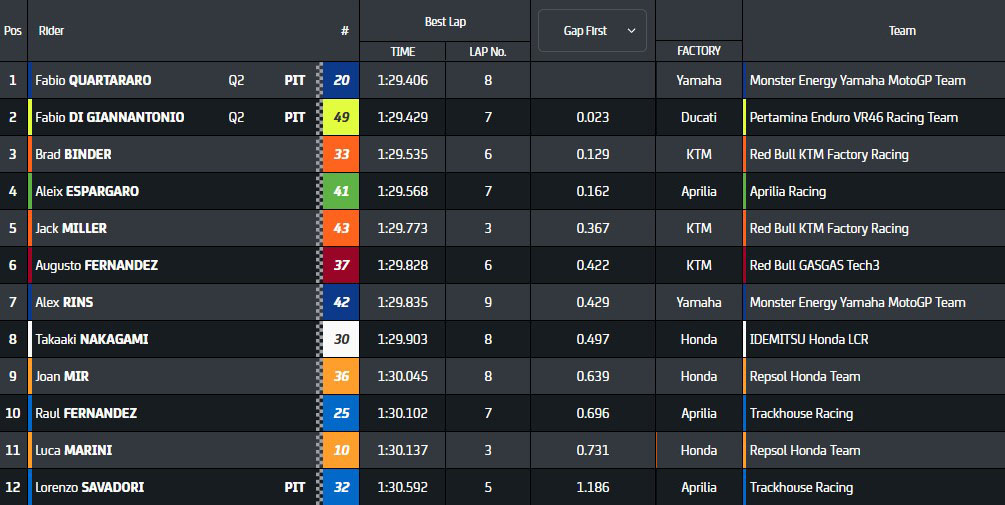Click Brad Binder's orange 33 badge
Image resolution: width=1005 pixels, height=505 pixels.
pyautogui.click(x=341, y=154)
